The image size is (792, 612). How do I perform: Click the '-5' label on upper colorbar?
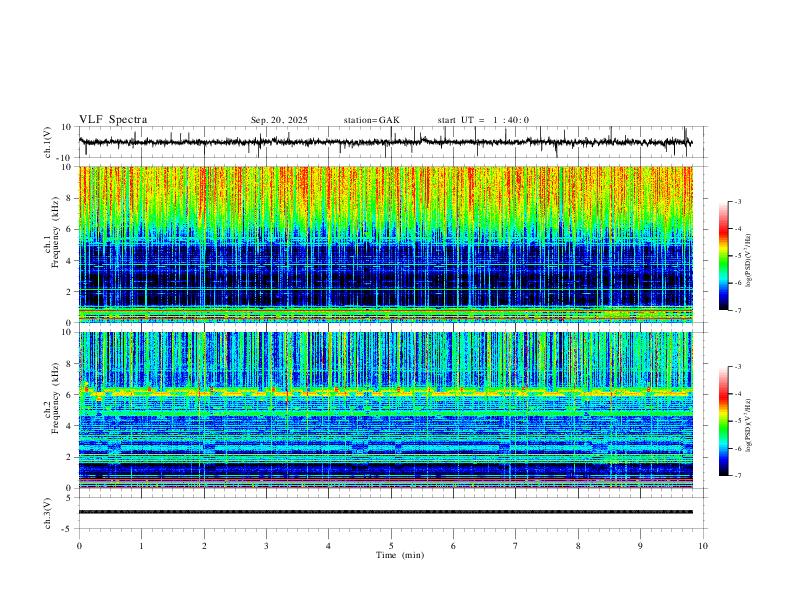click(x=738, y=256)
